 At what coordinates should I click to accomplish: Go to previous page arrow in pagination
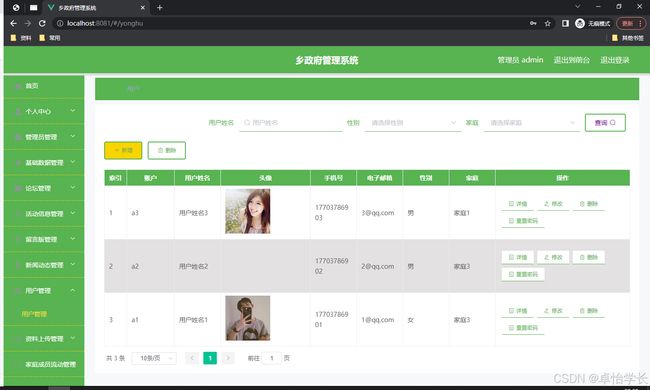192,358
